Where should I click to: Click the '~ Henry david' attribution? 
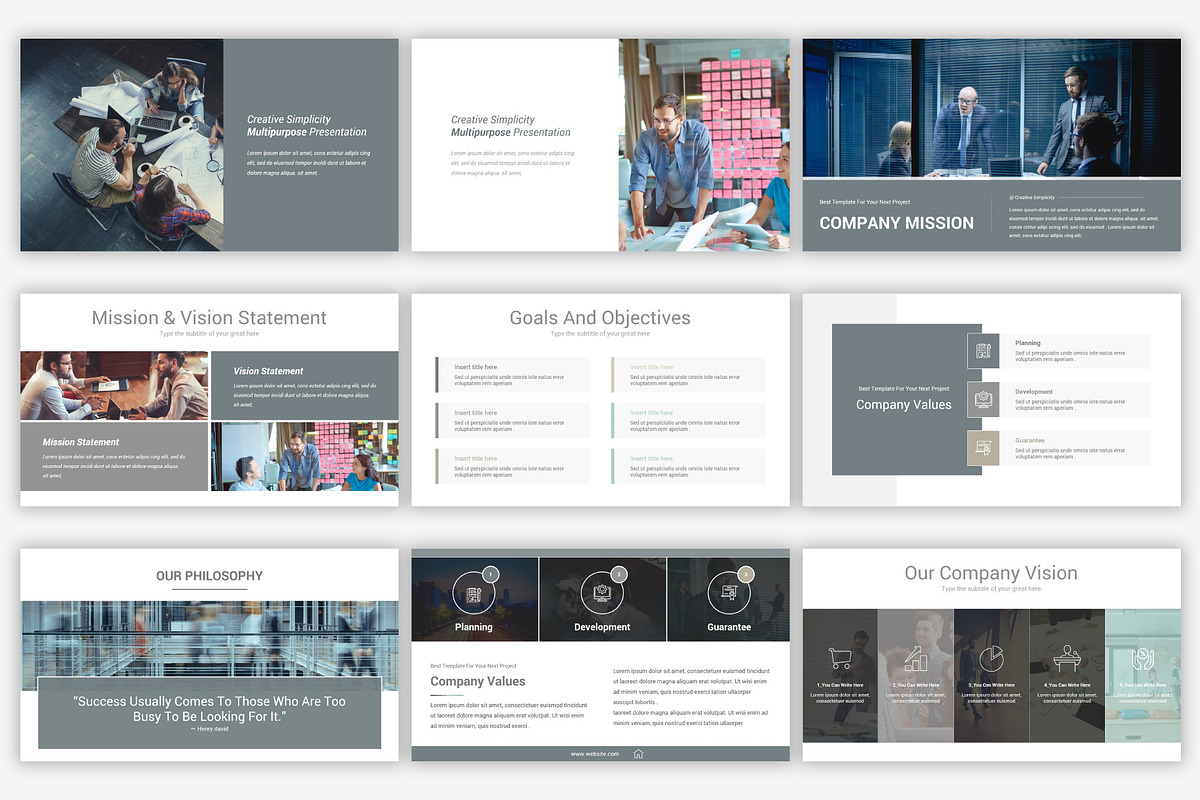click(209, 729)
